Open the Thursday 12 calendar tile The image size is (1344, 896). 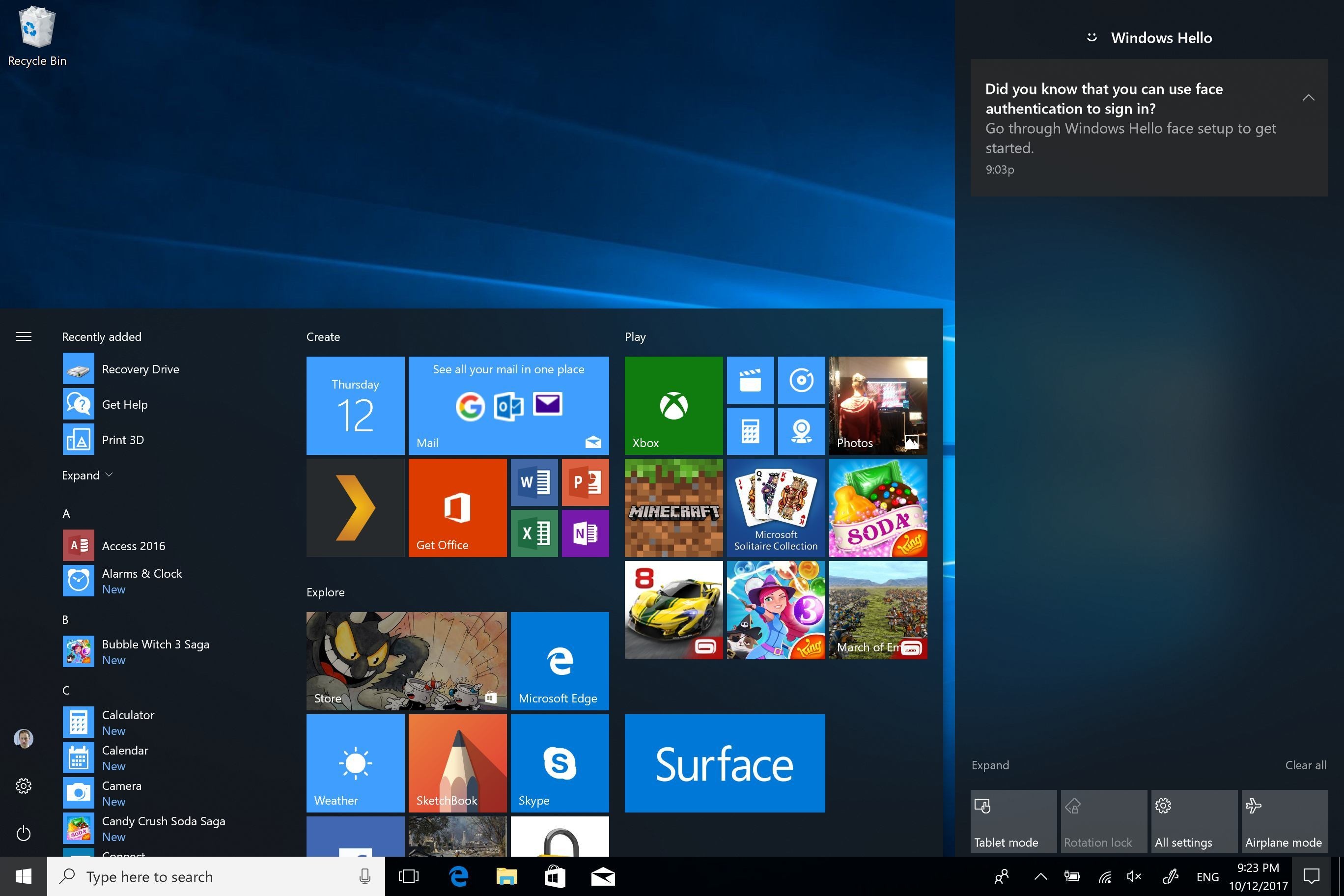(355, 406)
